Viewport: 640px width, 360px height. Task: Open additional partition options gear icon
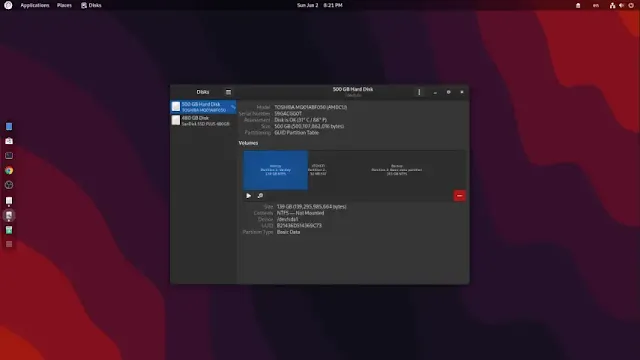click(260, 196)
